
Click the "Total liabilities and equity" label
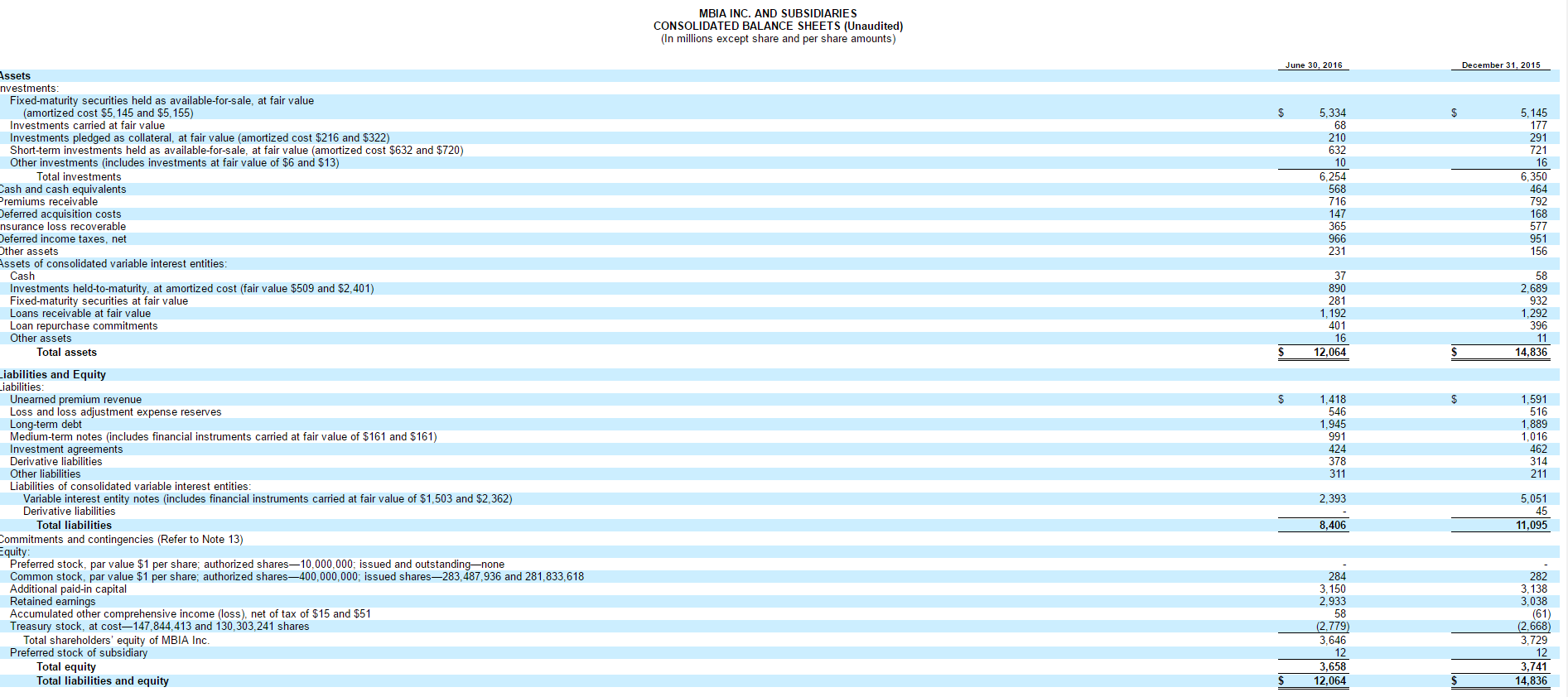click(x=103, y=680)
